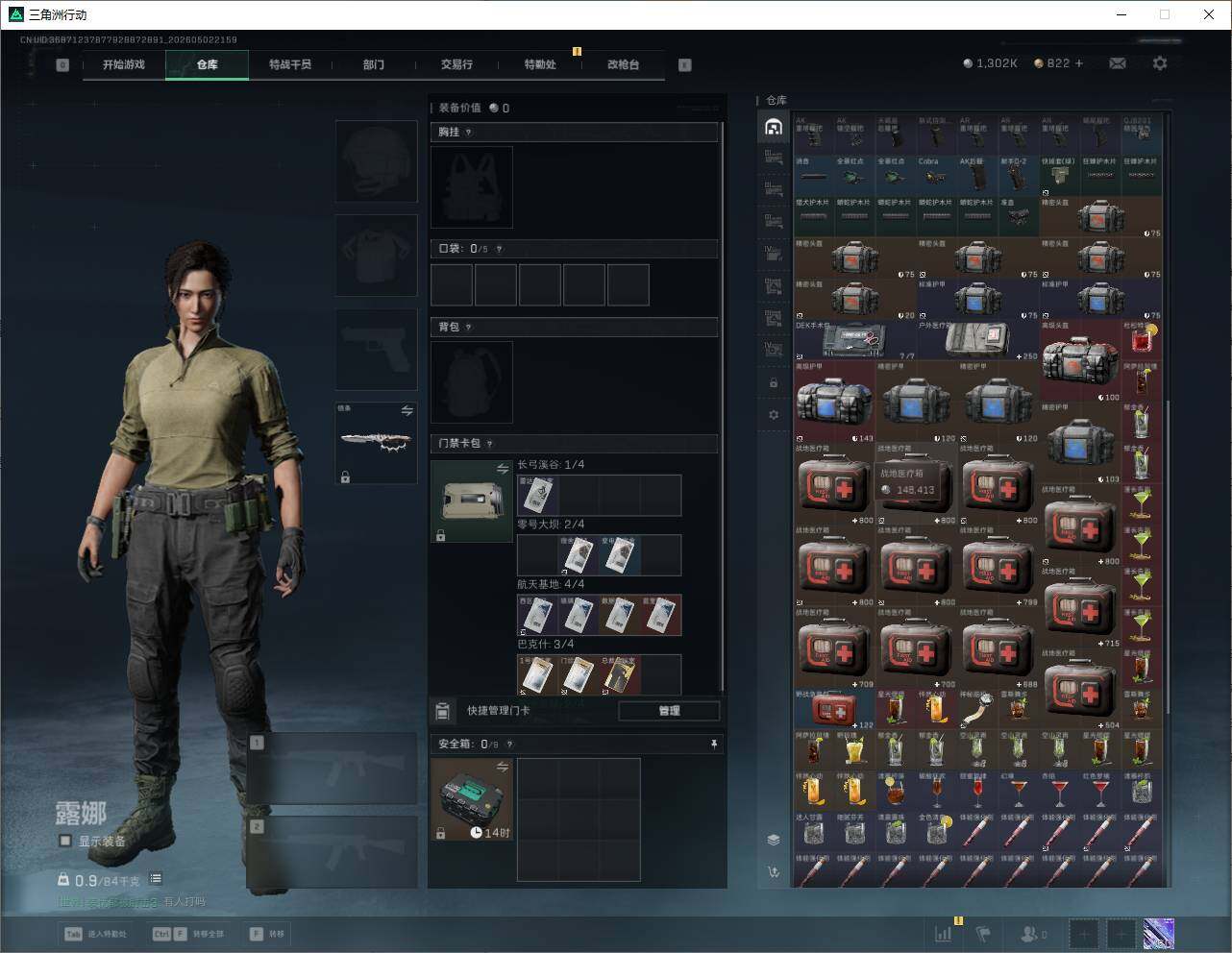Image resolution: width=1232 pixels, height=953 pixels.
Task: Select the small red medkit showing +122
Action: coord(835,710)
